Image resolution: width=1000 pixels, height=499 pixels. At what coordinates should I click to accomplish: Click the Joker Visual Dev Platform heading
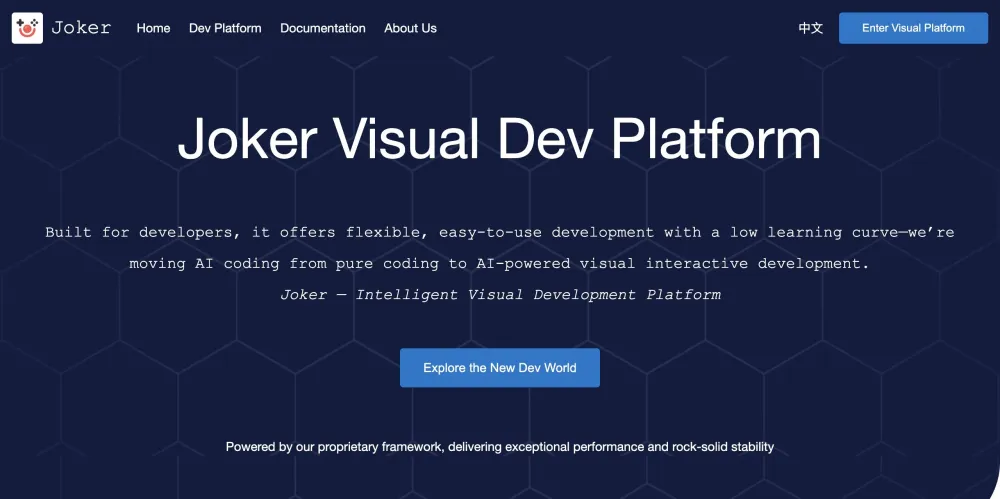[500, 140]
